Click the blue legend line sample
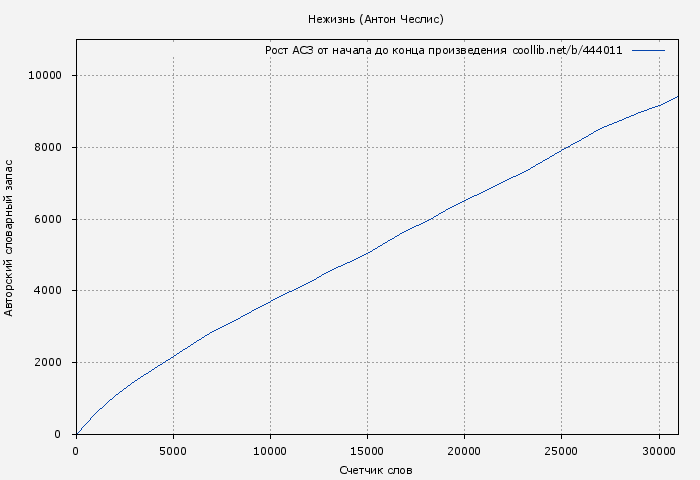Image resolution: width=700 pixels, height=480 pixels. tap(648, 50)
